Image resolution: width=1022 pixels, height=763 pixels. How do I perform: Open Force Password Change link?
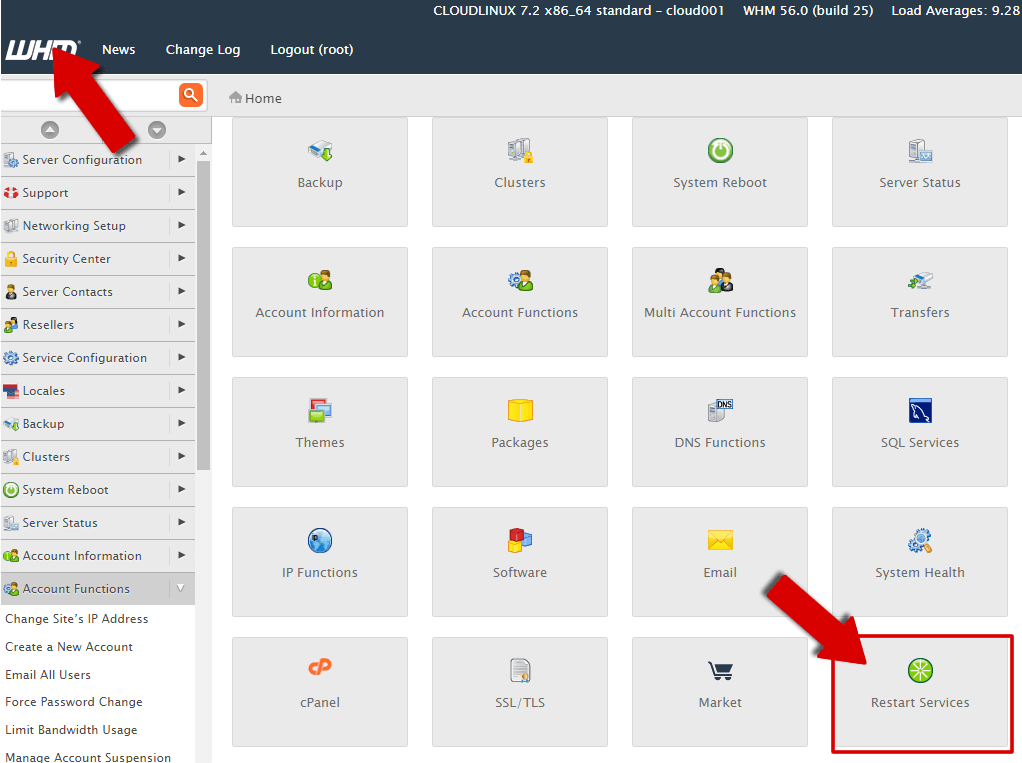[x=74, y=702]
